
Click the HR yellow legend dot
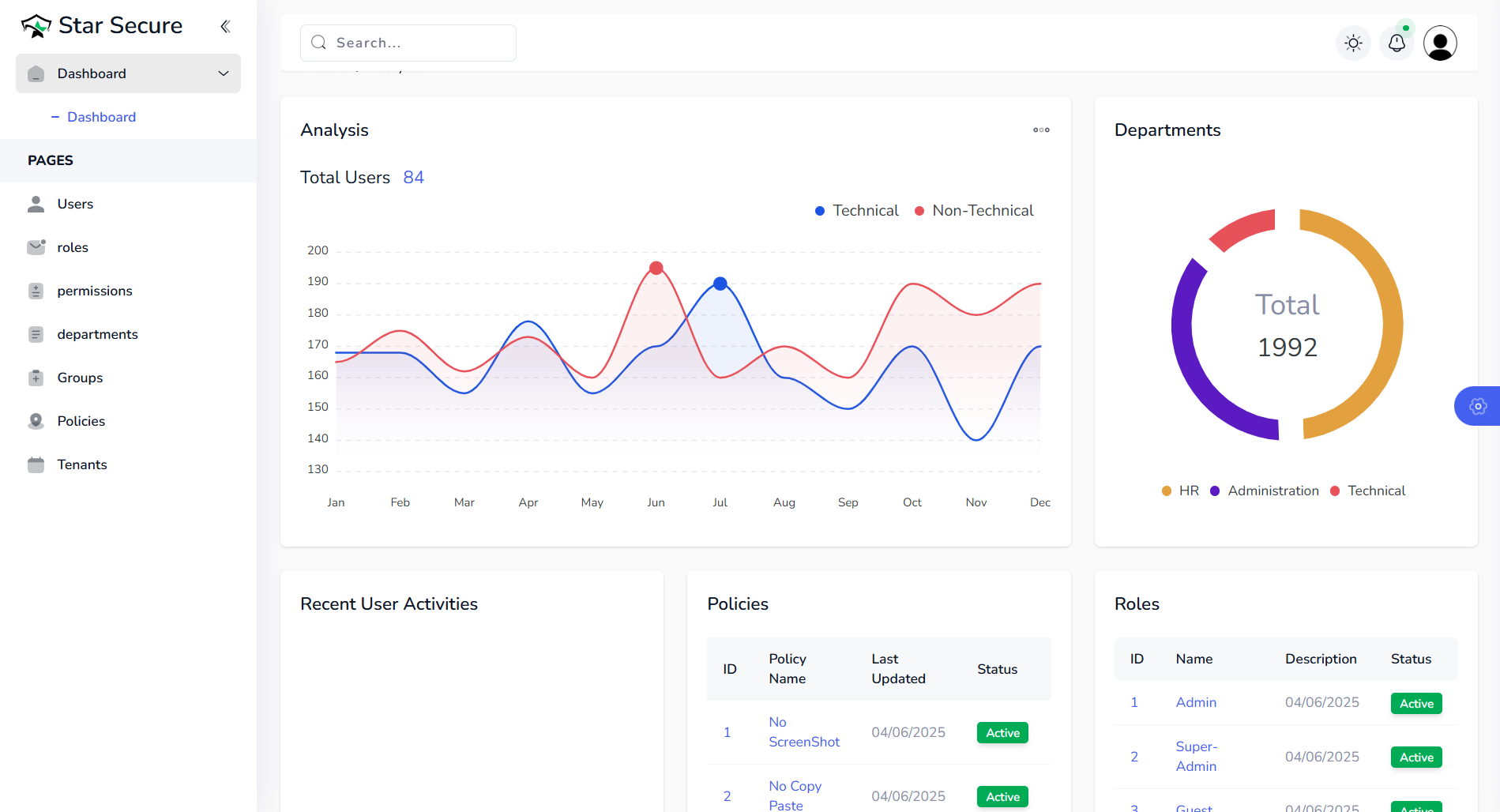point(1167,491)
